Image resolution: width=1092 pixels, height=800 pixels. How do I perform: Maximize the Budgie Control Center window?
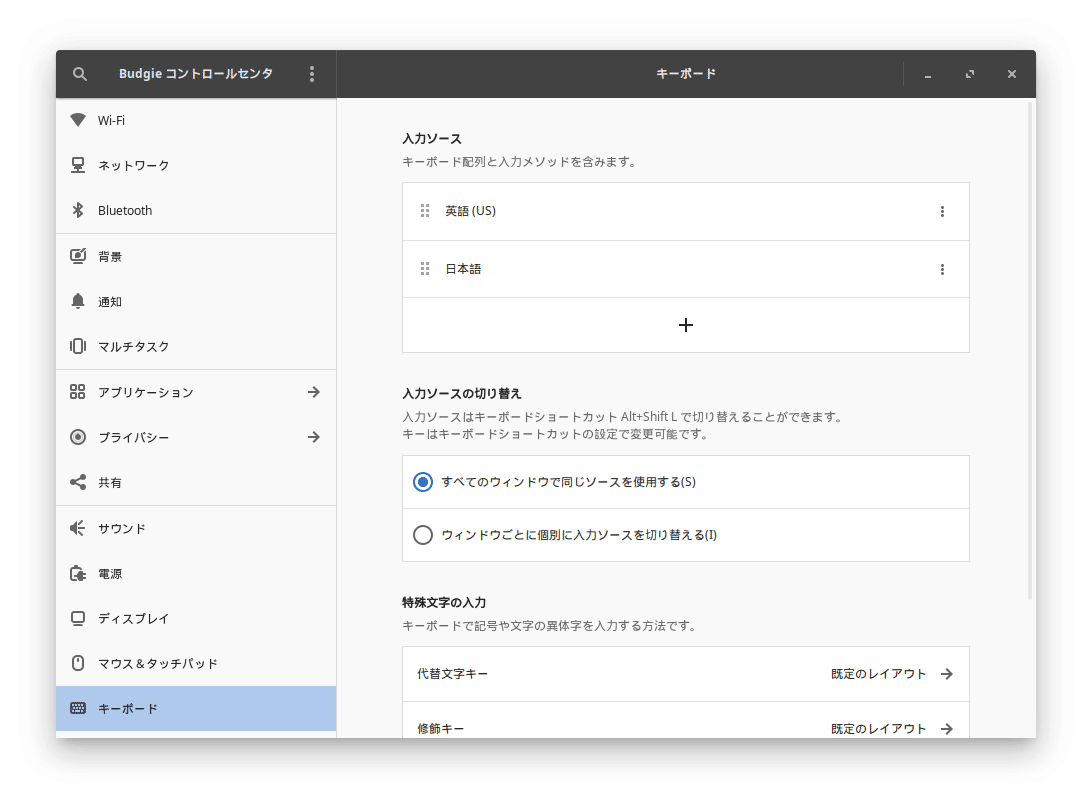(969, 74)
